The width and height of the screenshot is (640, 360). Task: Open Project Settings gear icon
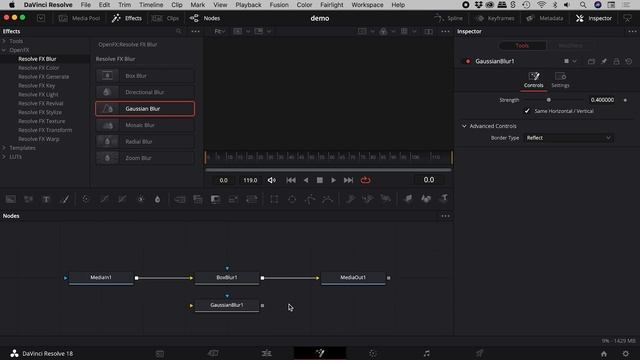point(626,353)
